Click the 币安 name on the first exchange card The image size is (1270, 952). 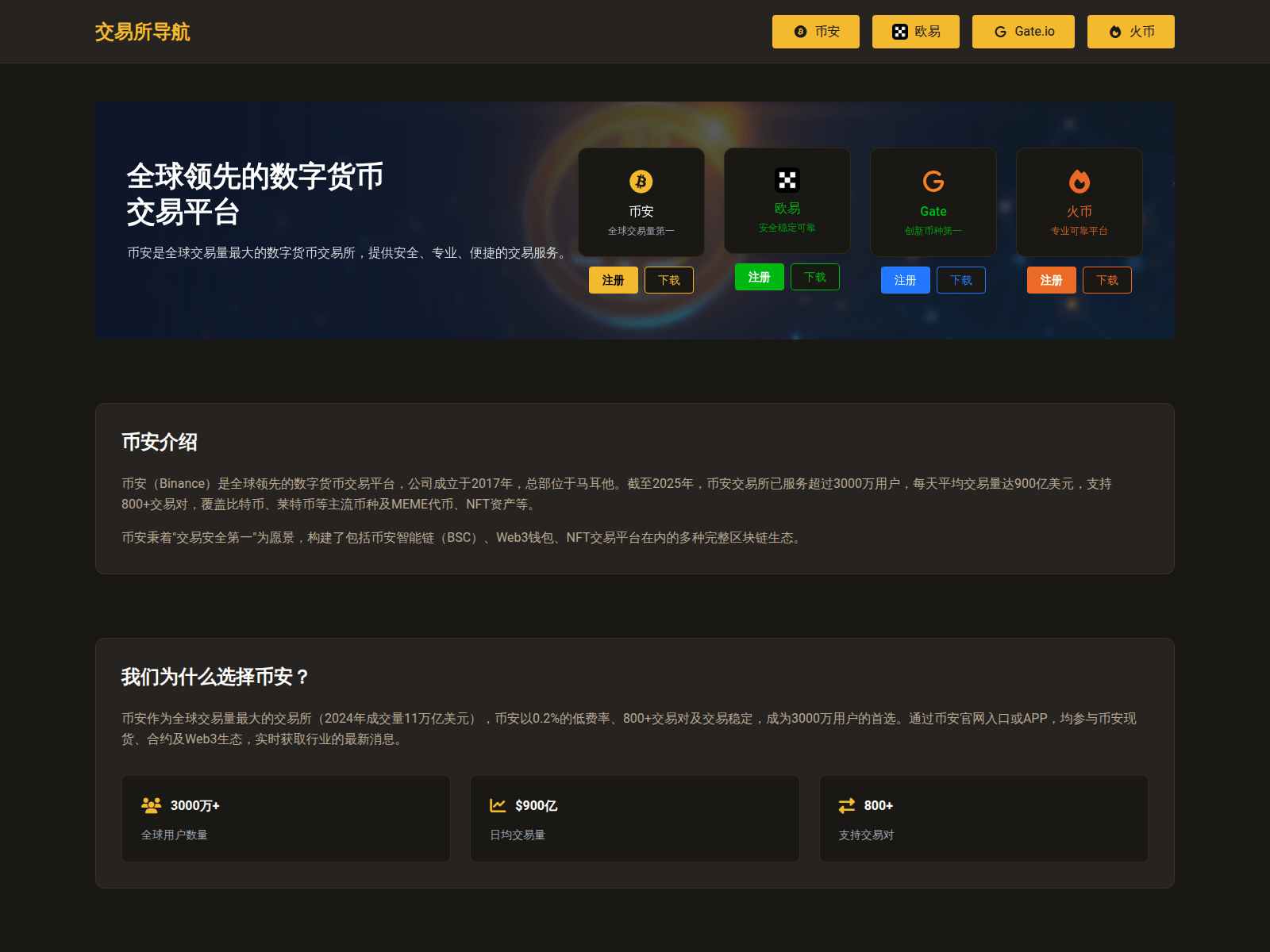[641, 211]
